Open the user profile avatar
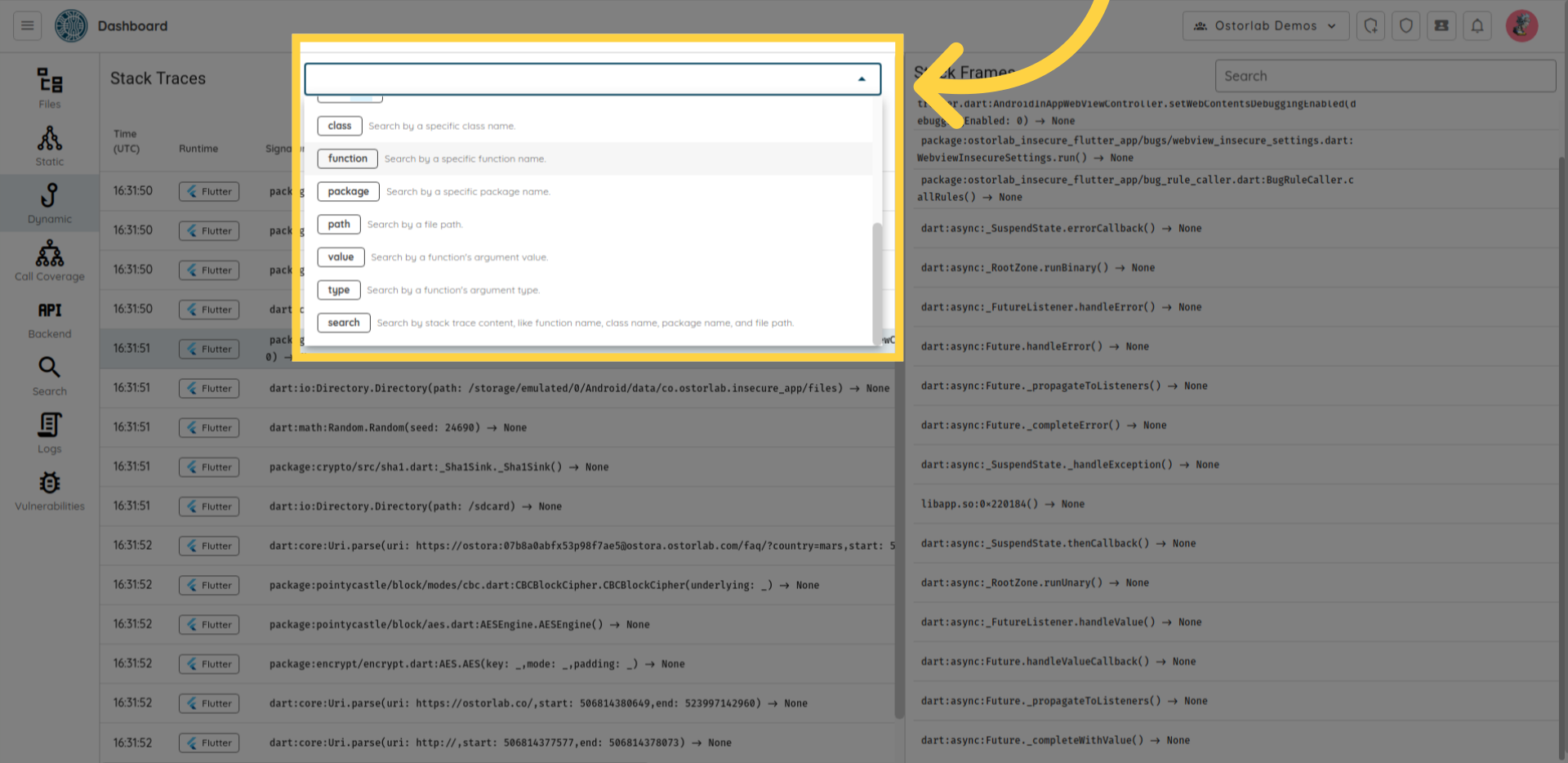The image size is (1568, 763). (1521, 26)
